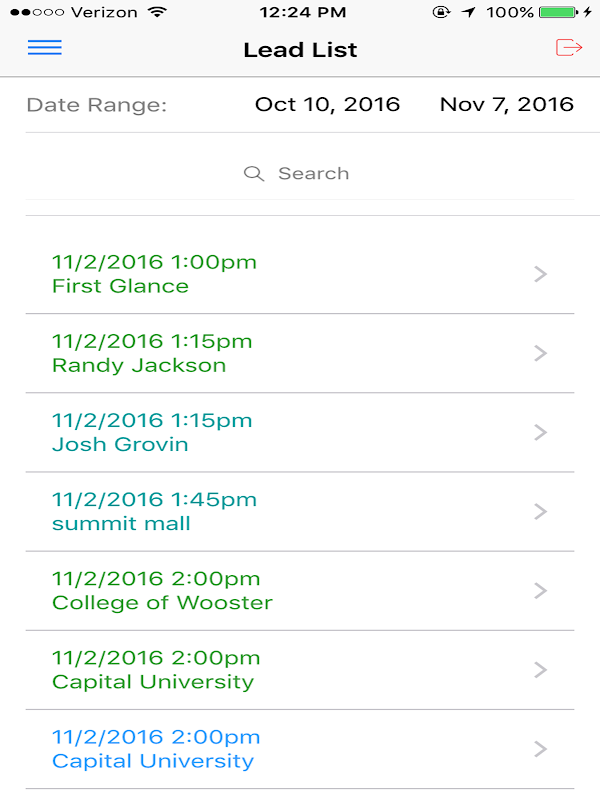Tap the Lead List title
This screenshot has width=600, height=800.
(x=300, y=50)
